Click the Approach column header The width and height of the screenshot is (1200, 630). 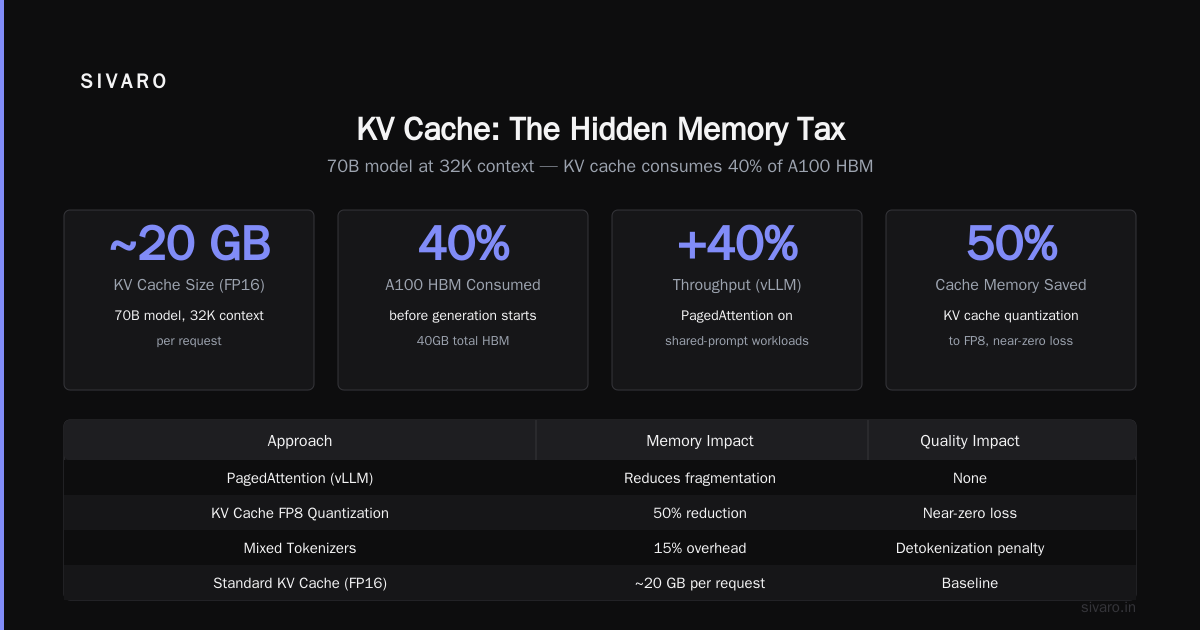(300, 440)
